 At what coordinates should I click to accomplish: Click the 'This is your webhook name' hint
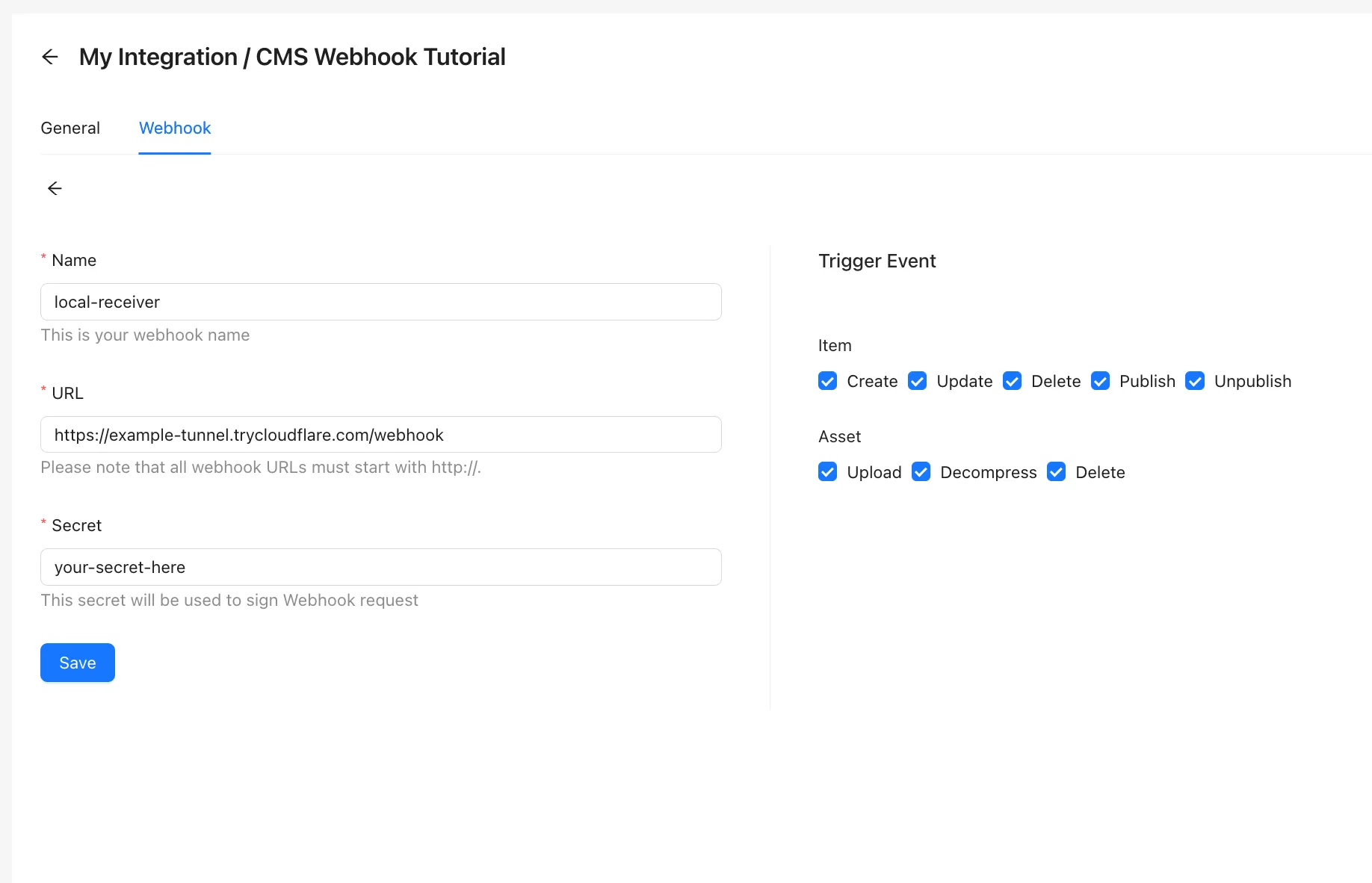(x=145, y=335)
